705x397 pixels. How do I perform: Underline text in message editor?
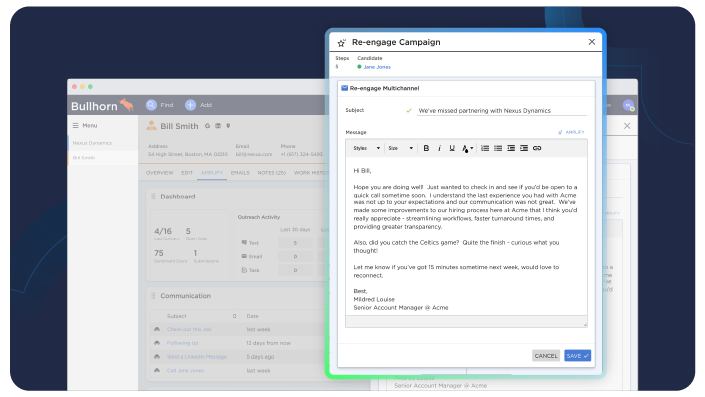tap(452, 148)
